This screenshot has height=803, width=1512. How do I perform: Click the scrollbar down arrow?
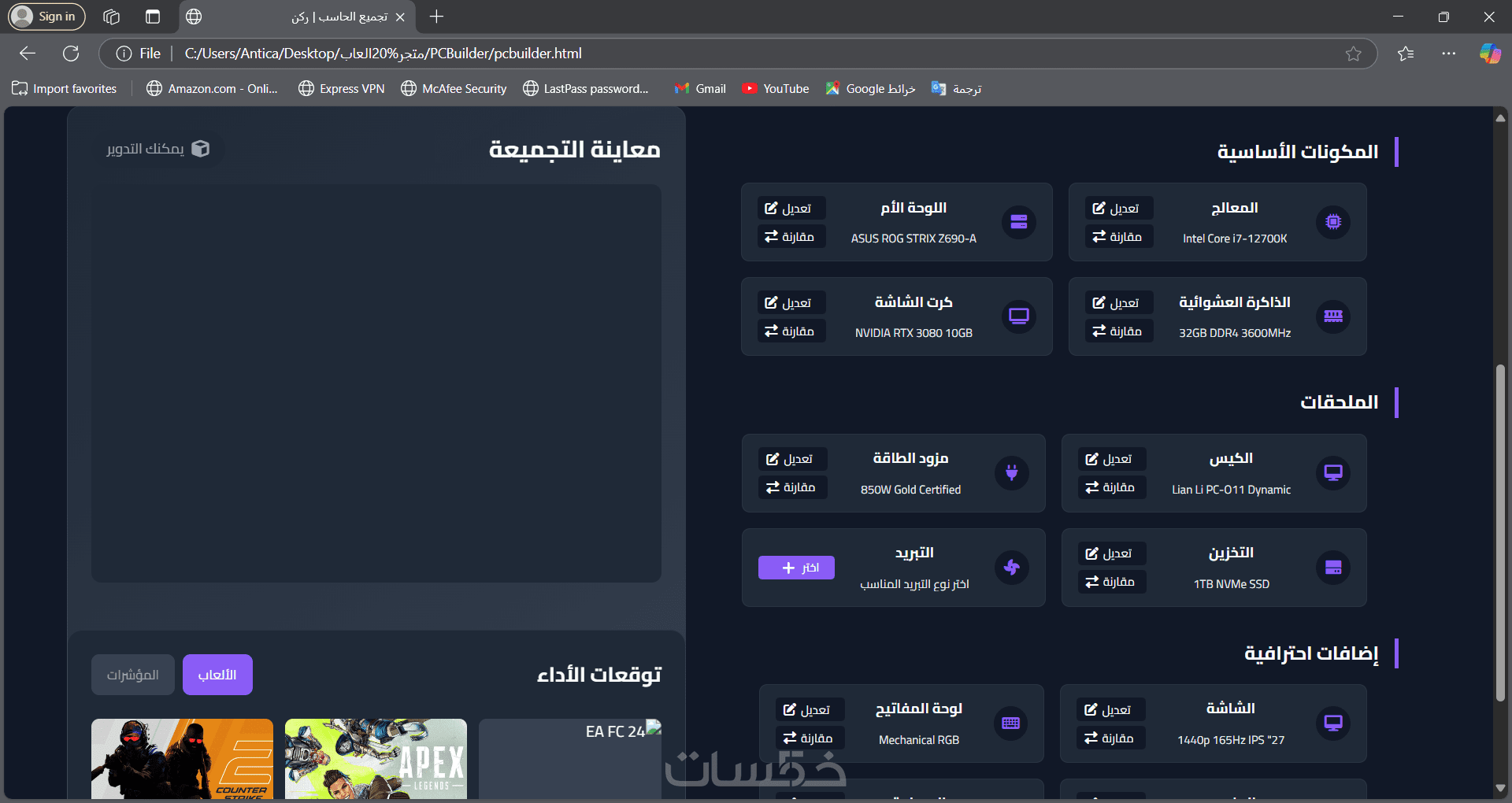click(x=1500, y=789)
